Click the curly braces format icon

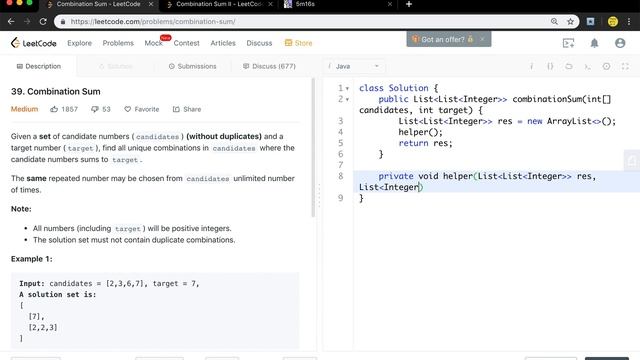click(x=550, y=66)
